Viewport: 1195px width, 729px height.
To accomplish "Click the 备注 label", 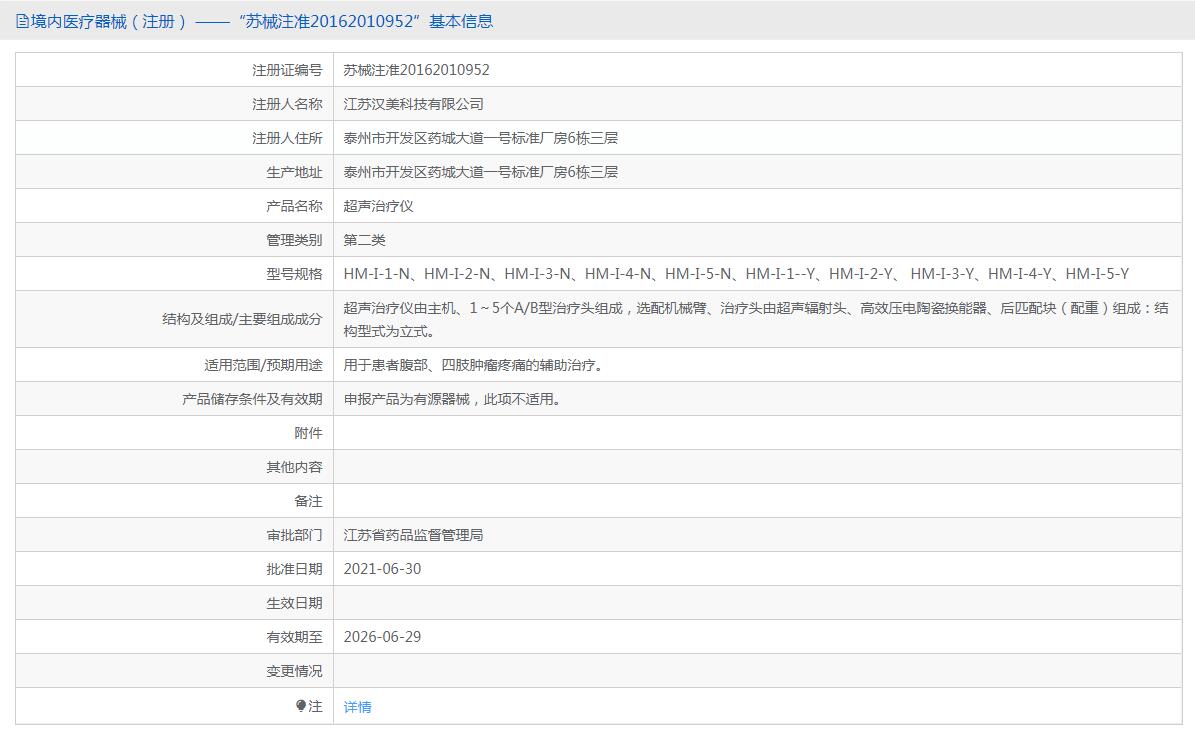I will [309, 501].
